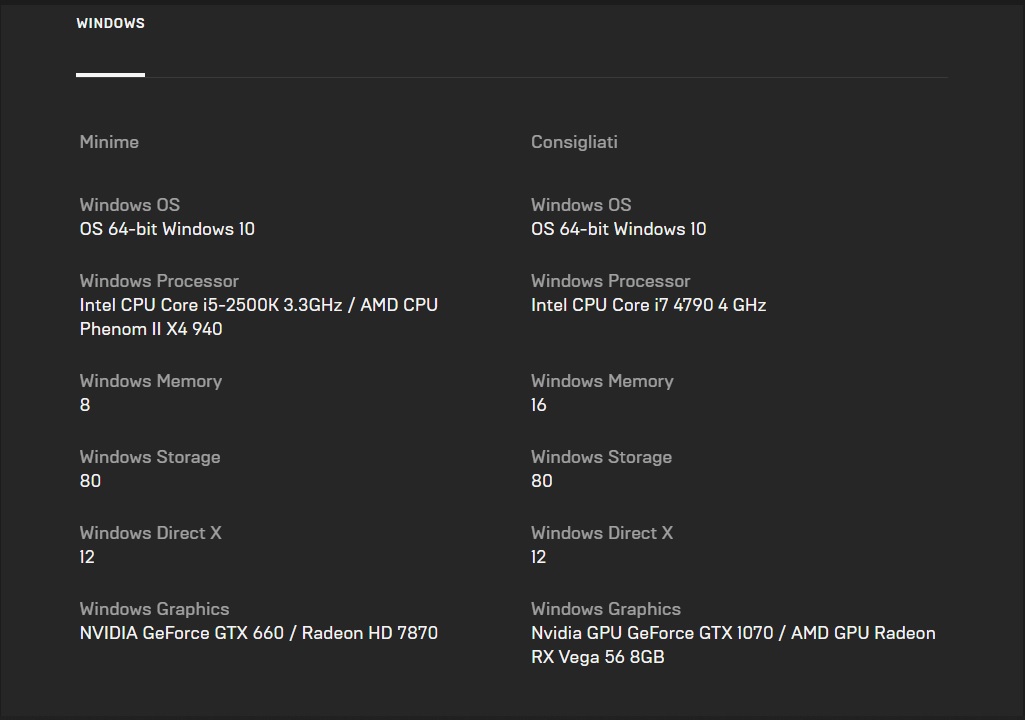This screenshot has width=1025, height=720.
Task: Select Intel CPU Core i7 4790 text
Action: 648,305
